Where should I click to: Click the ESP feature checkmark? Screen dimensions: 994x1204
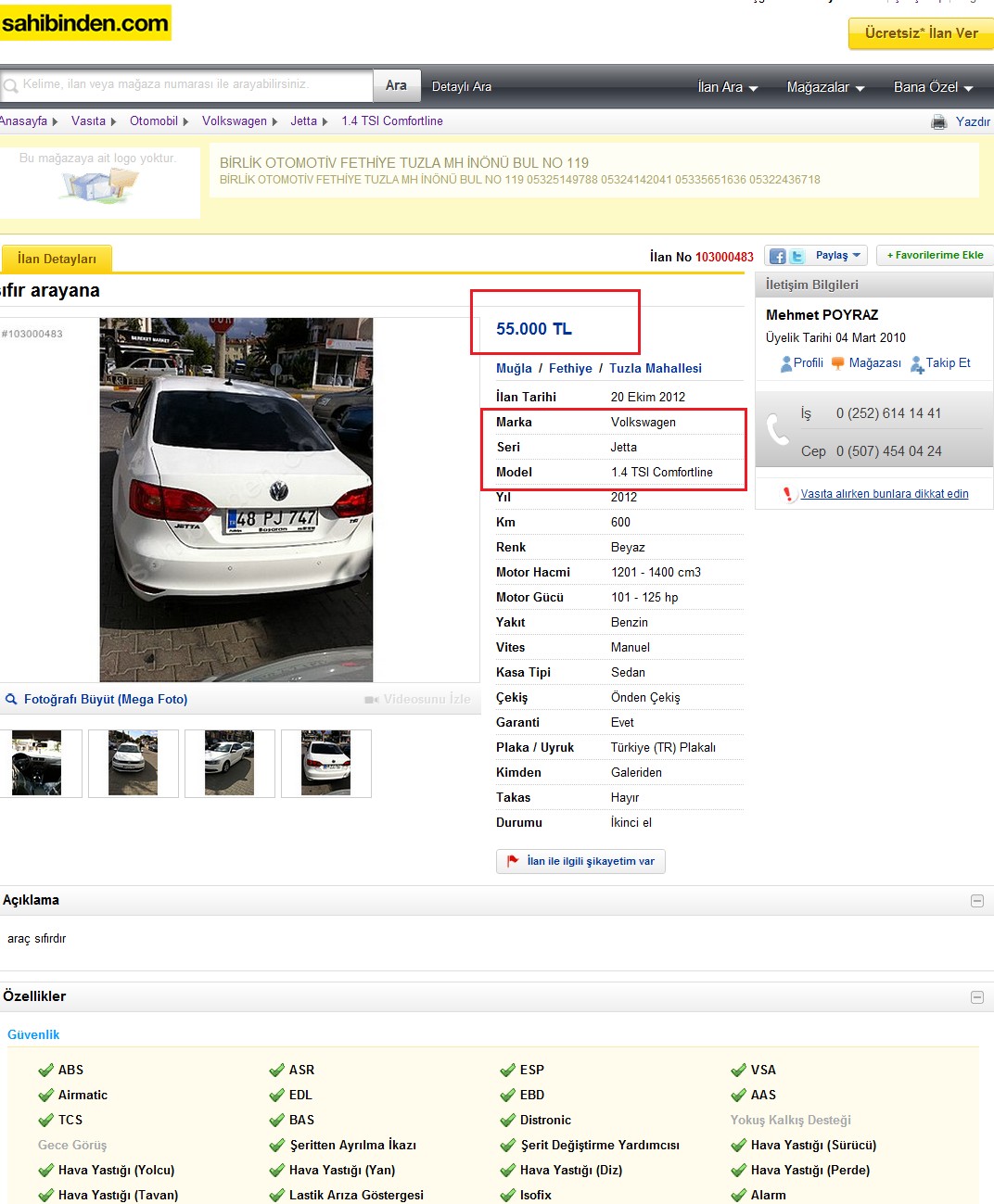pyautogui.click(x=507, y=1071)
